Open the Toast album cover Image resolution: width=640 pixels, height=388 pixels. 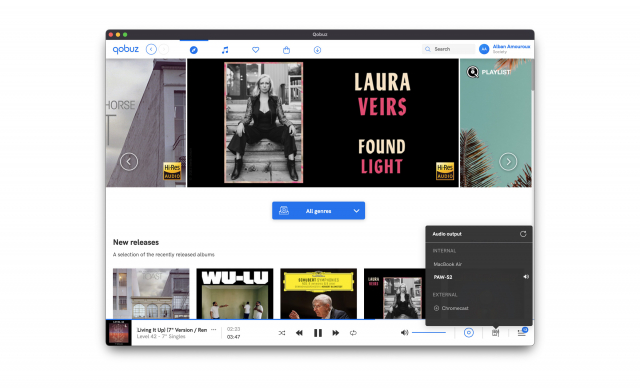point(151,293)
